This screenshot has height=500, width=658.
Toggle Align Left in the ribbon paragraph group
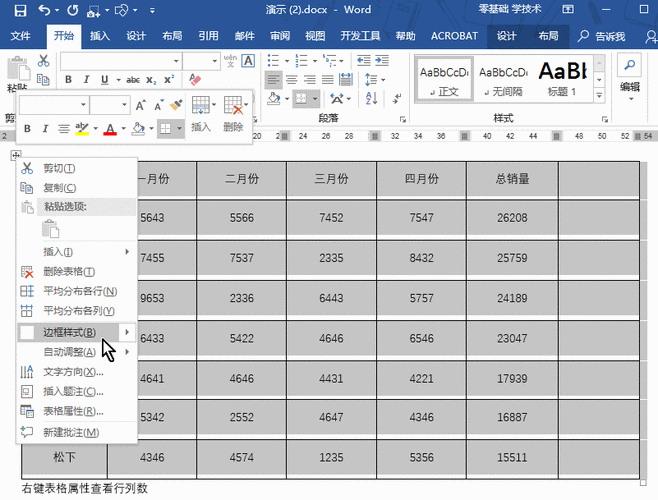pyautogui.click(x=273, y=79)
